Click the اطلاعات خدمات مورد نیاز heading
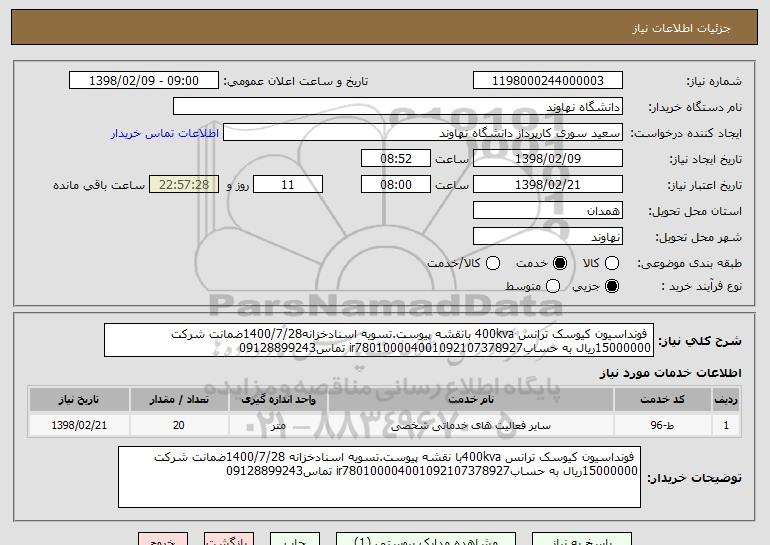Image resolution: width=770 pixels, height=545 pixels. [x=670, y=373]
